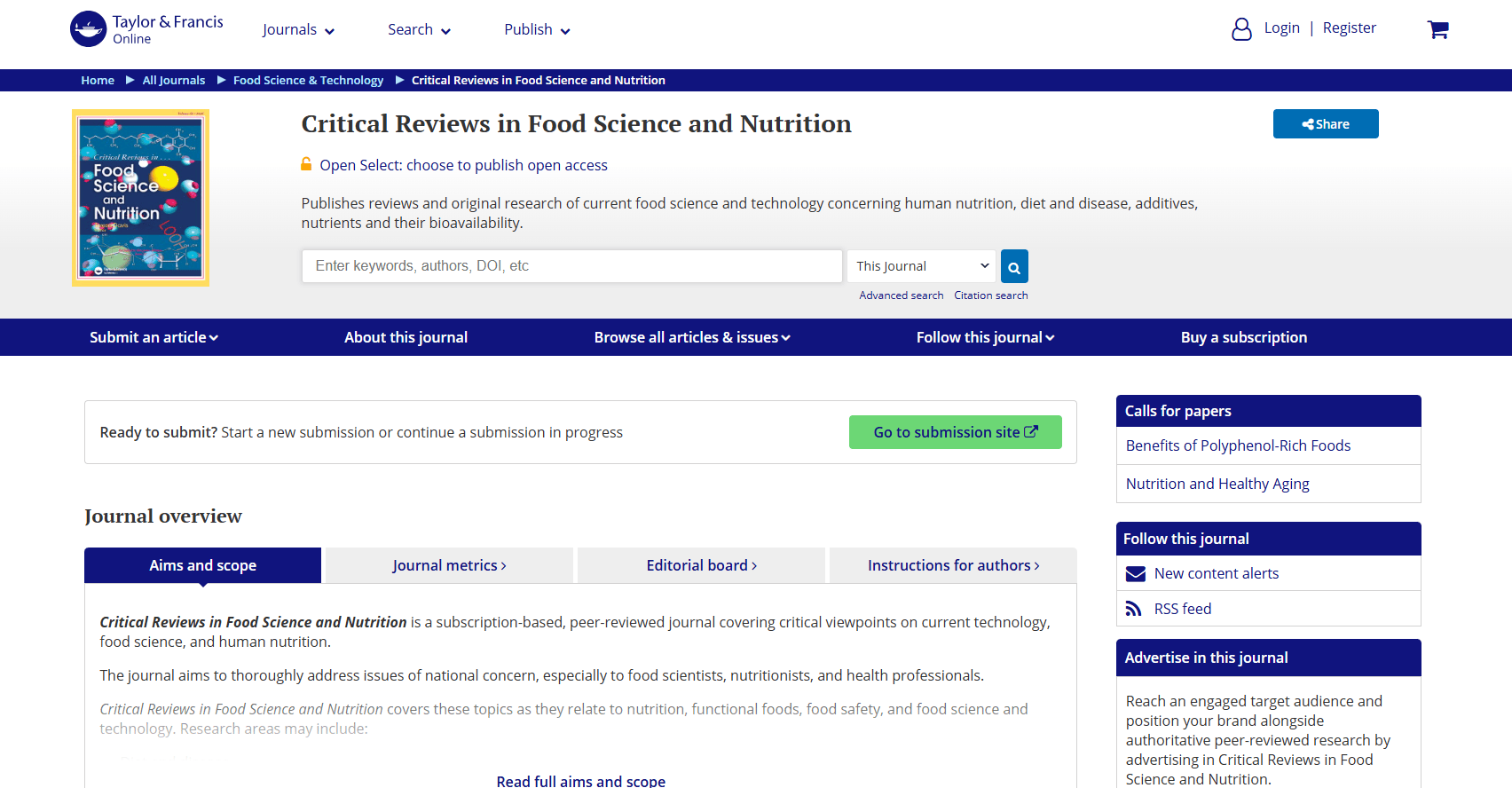The image size is (1512, 788).
Task: Click the Taylor & Francis Online logo
Action: point(147,29)
